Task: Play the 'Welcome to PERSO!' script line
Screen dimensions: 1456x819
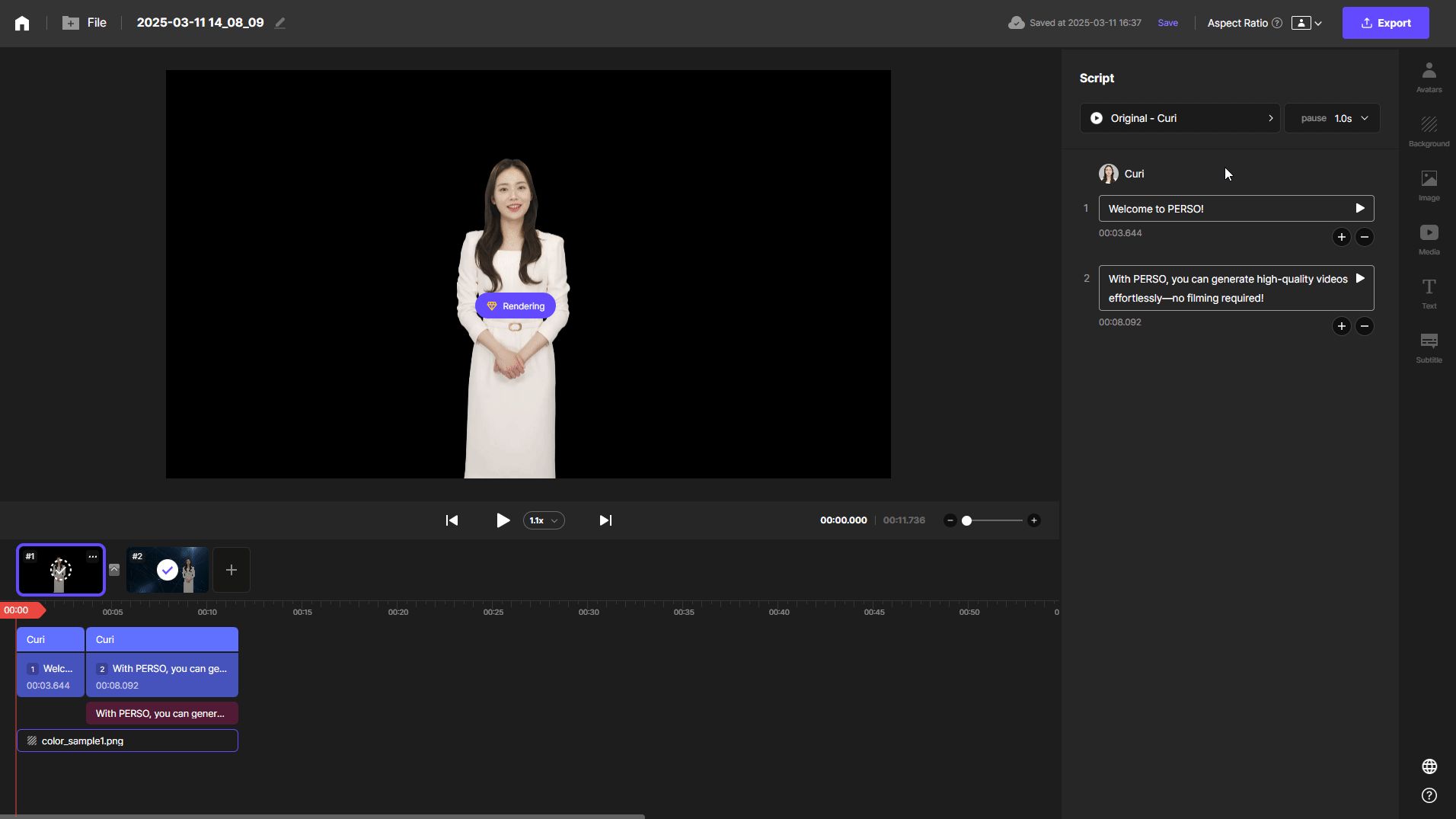Action: 1360,208
